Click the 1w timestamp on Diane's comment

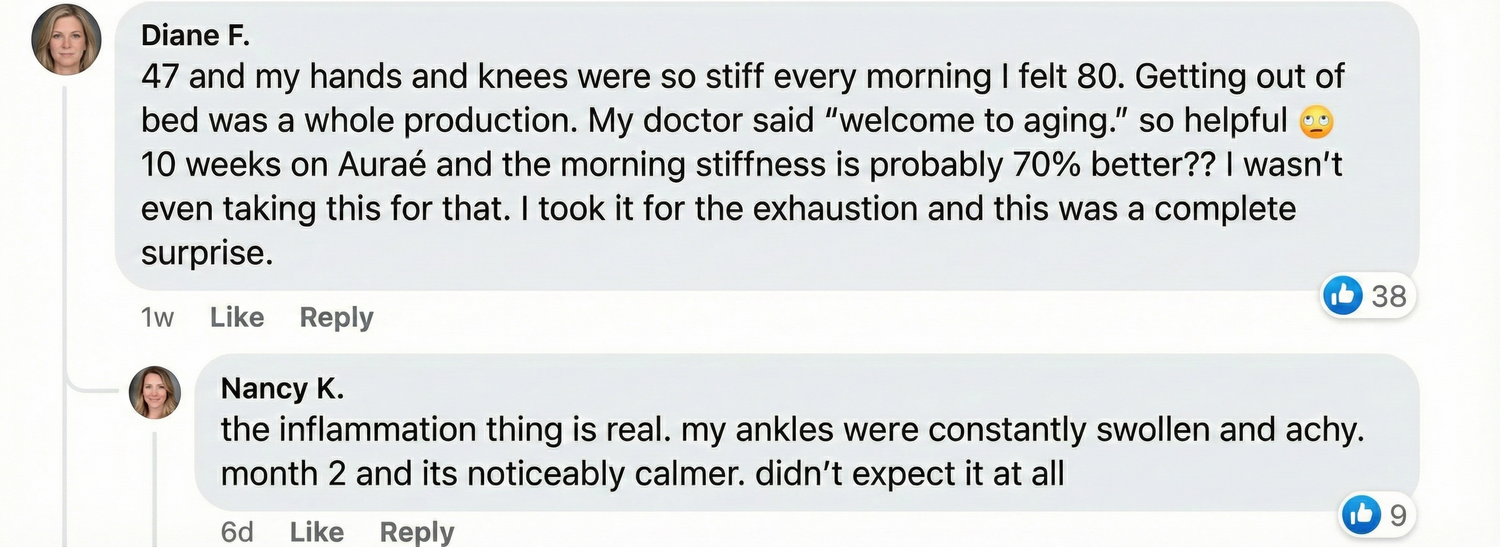point(157,318)
